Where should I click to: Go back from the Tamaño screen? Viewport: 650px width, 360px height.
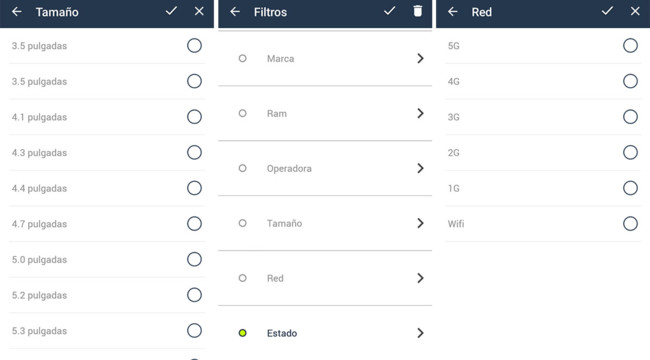(x=17, y=12)
